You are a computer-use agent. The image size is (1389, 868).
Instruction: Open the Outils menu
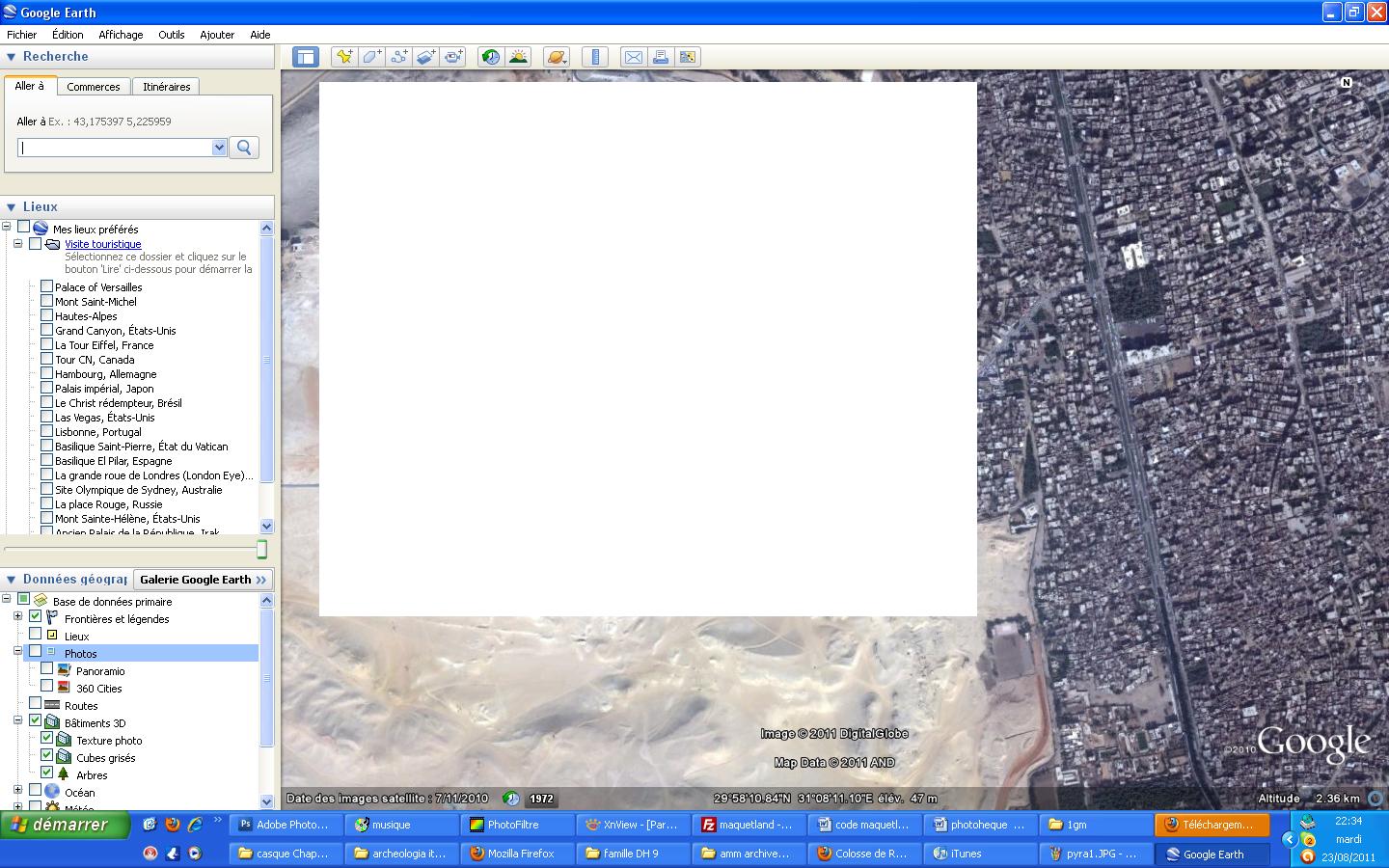[172, 35]
